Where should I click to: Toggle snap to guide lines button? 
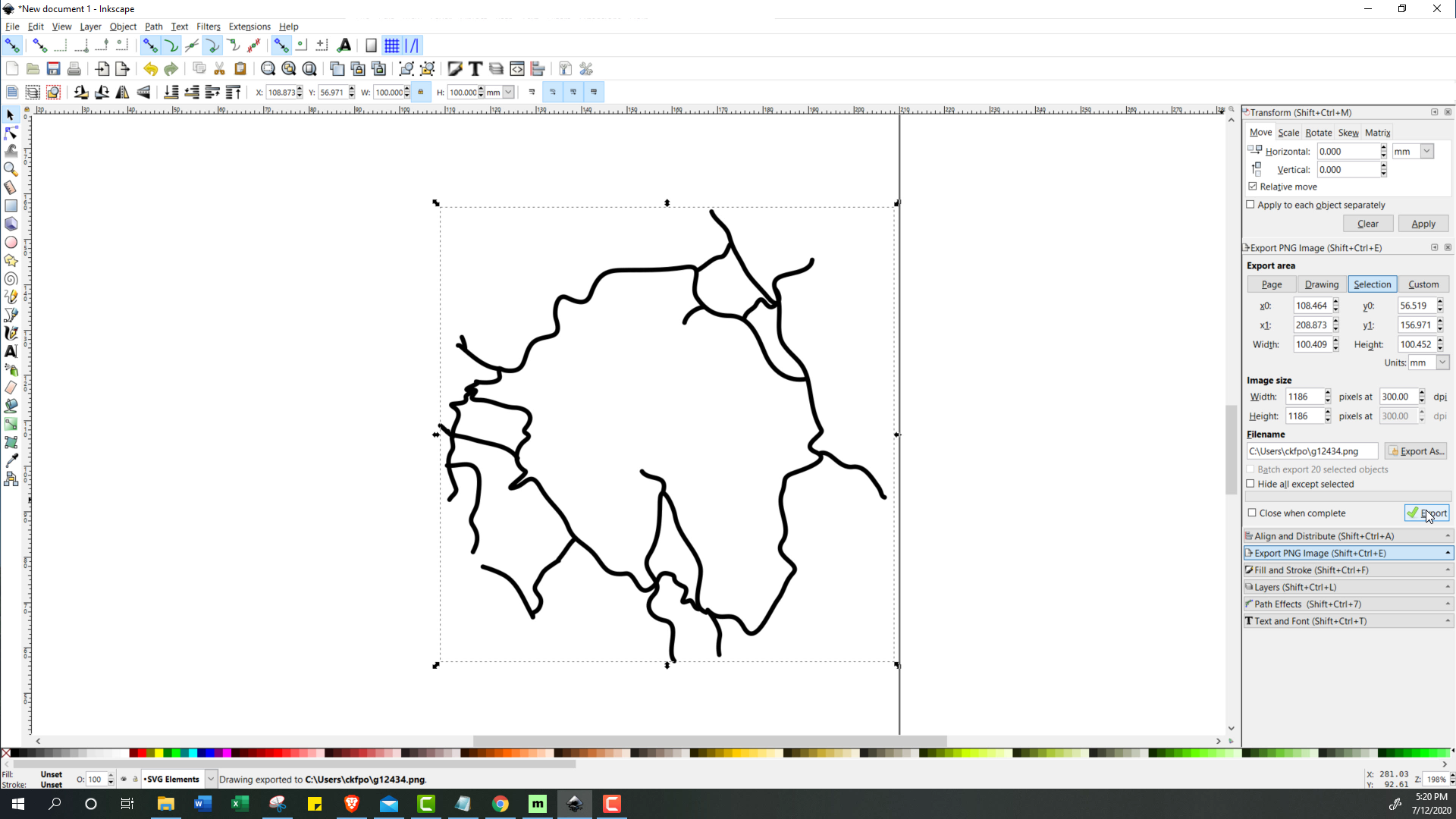[412, 46]
